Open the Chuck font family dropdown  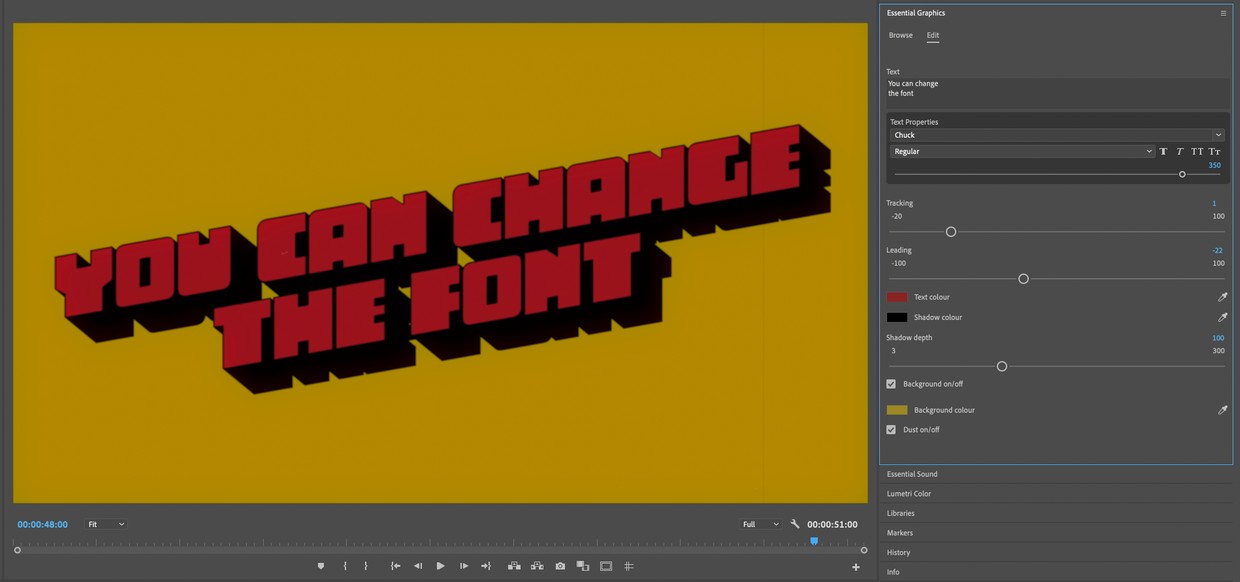1056,135
